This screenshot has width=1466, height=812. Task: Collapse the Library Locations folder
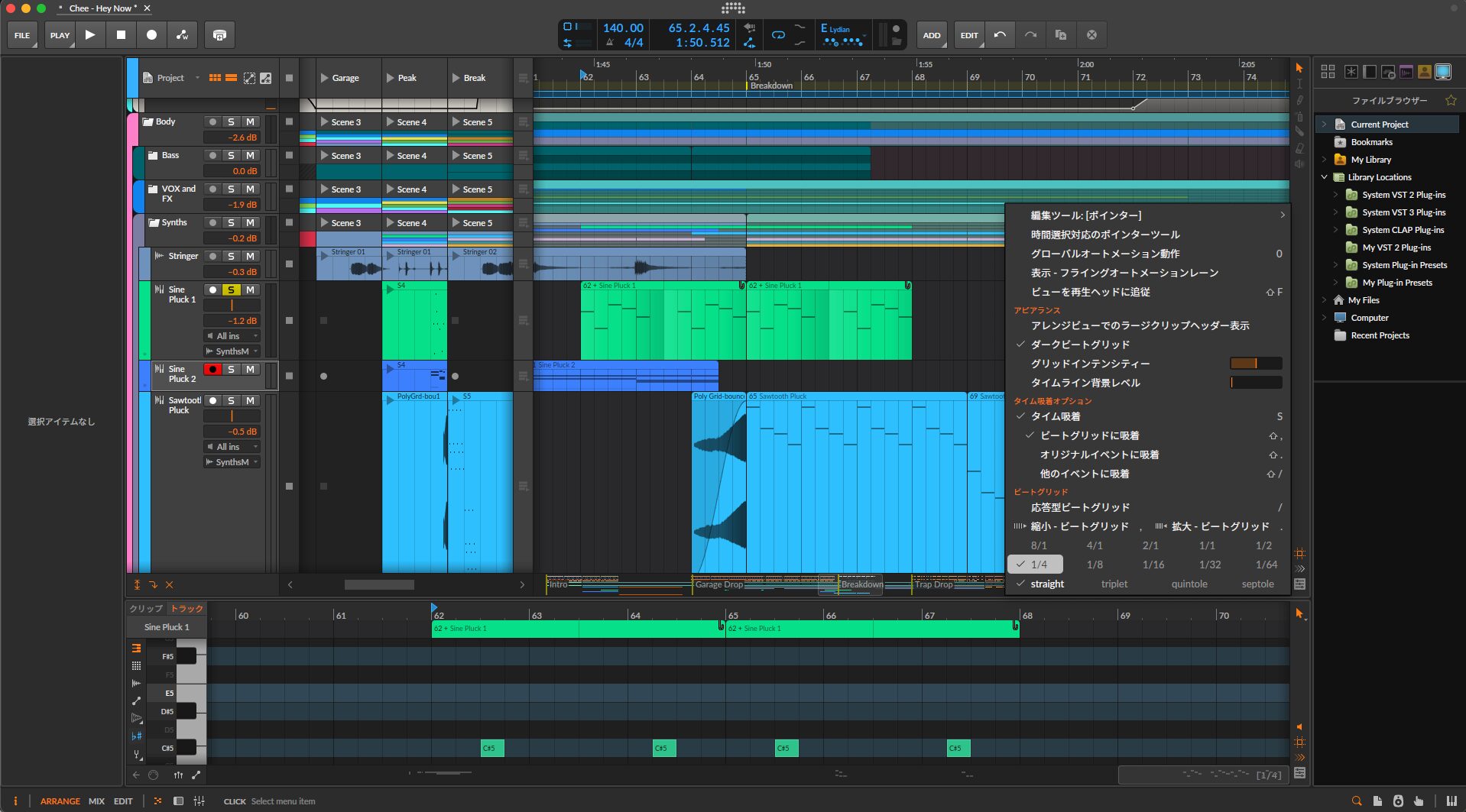tap(1325, 177)
